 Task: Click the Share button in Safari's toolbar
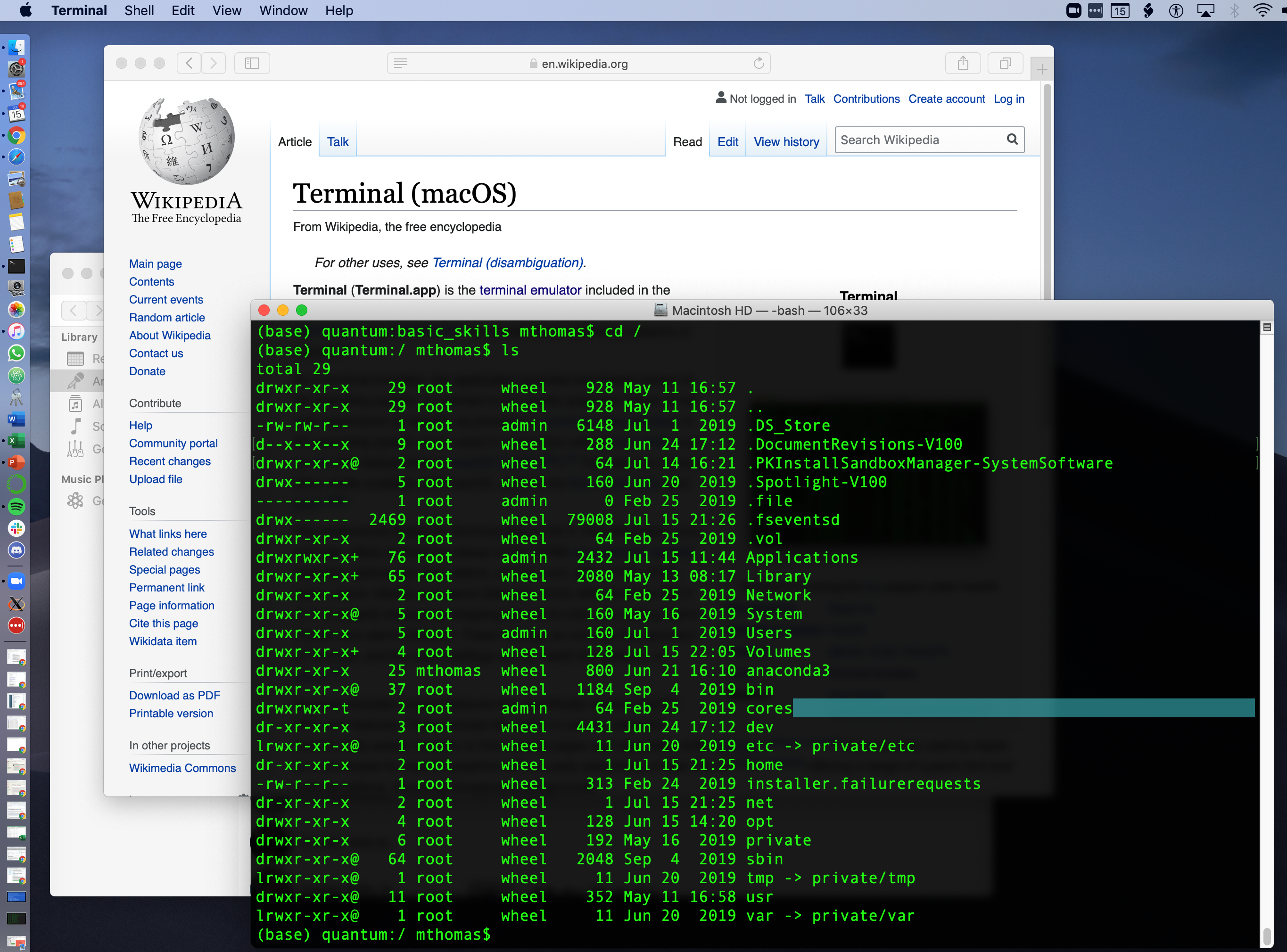[x=963, y=64]
